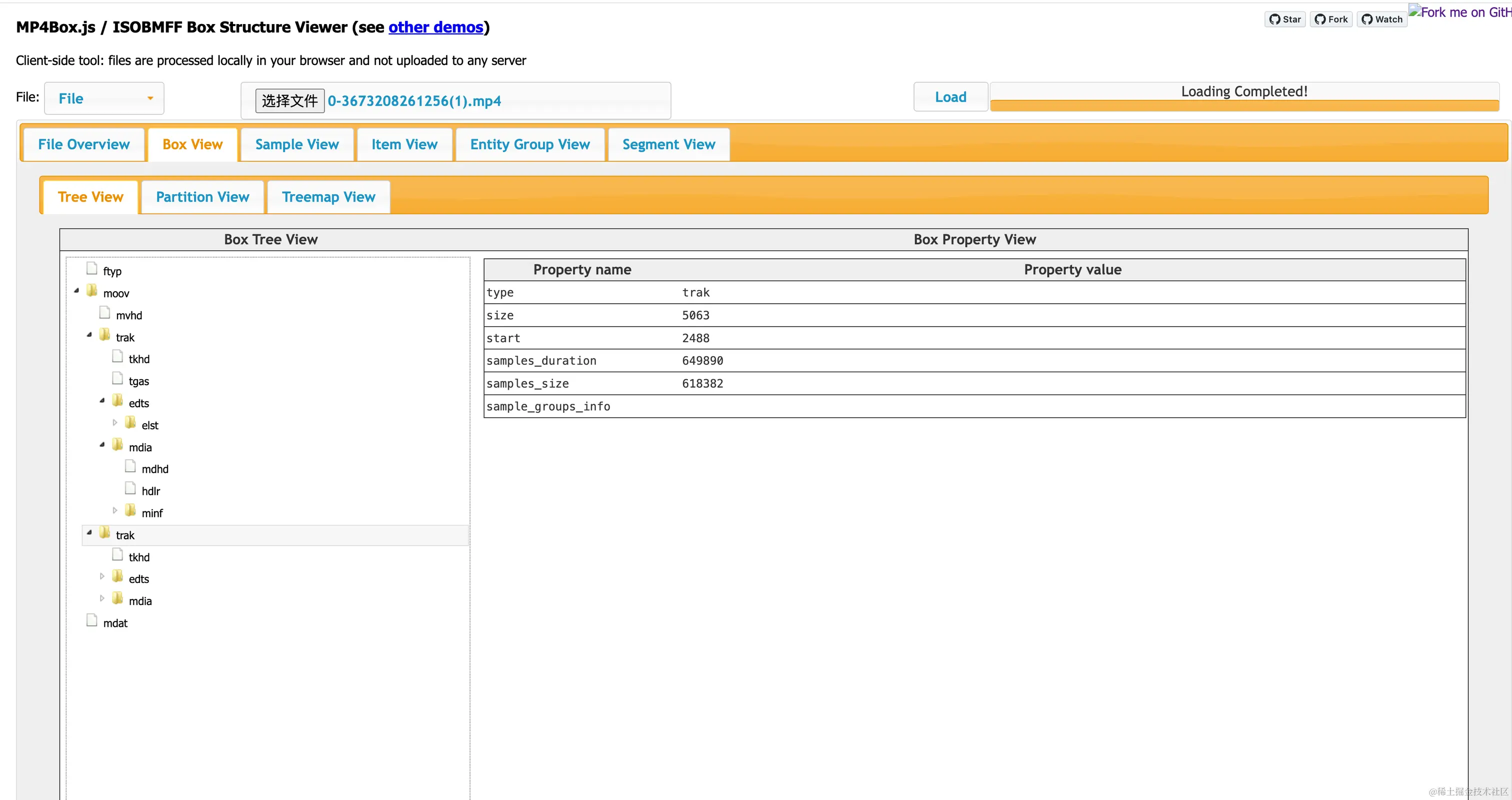Viewport: 1512px width, 800px height.
Task: Select the mvhd box label
Action: (129, 315)
